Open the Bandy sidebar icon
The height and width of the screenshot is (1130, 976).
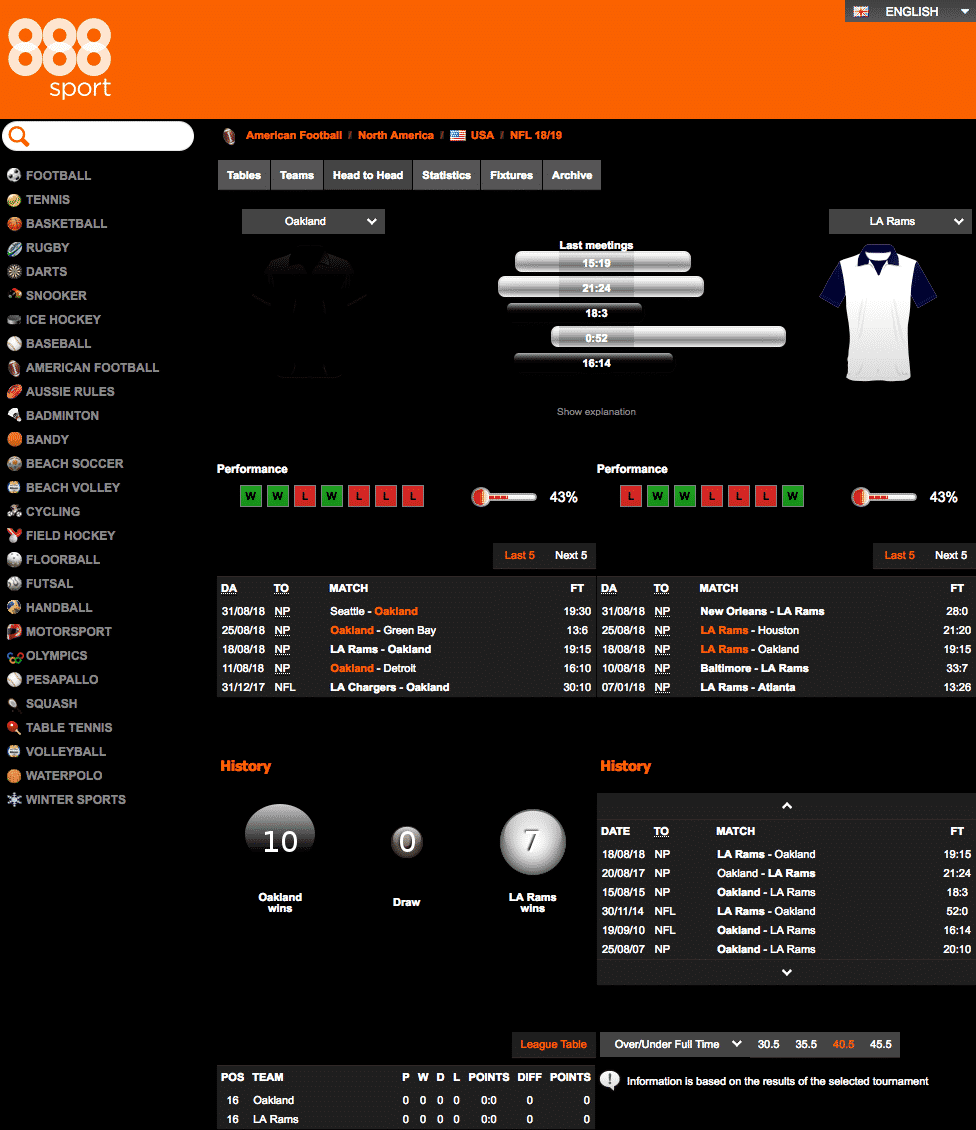[14, 440]
